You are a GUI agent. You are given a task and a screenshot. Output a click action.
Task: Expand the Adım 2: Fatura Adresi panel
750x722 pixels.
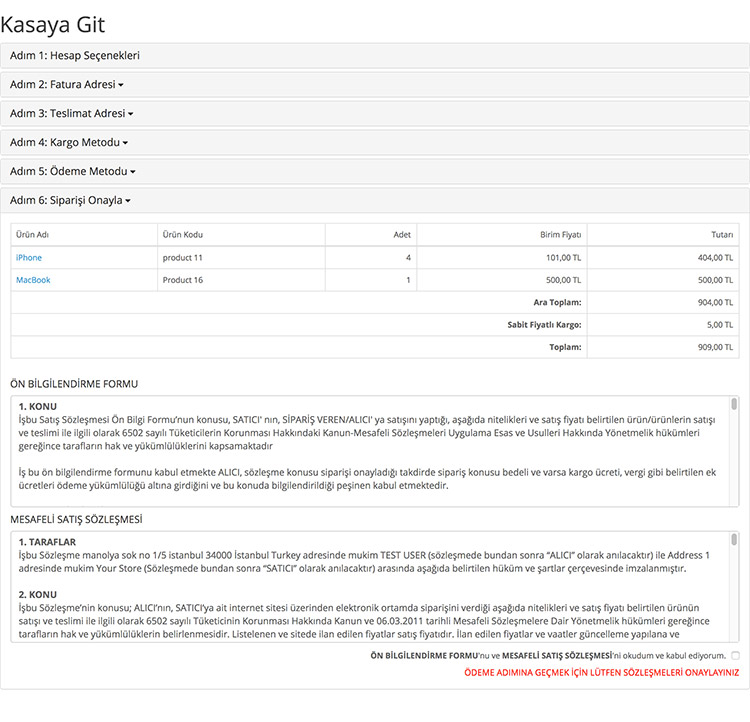click(x=66, y=85)
